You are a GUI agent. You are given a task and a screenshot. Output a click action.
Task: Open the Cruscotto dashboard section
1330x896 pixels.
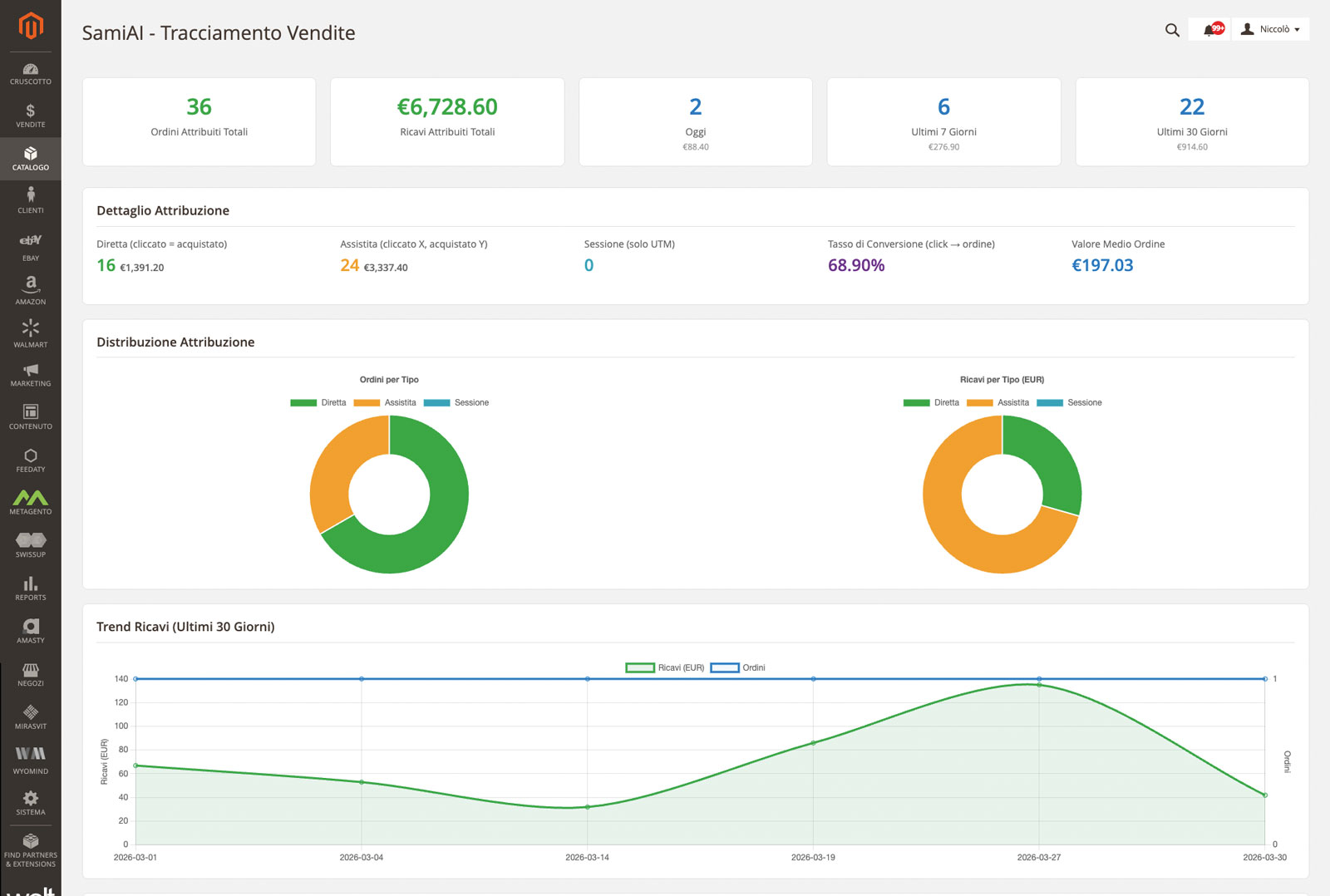[x=30, y=74]
